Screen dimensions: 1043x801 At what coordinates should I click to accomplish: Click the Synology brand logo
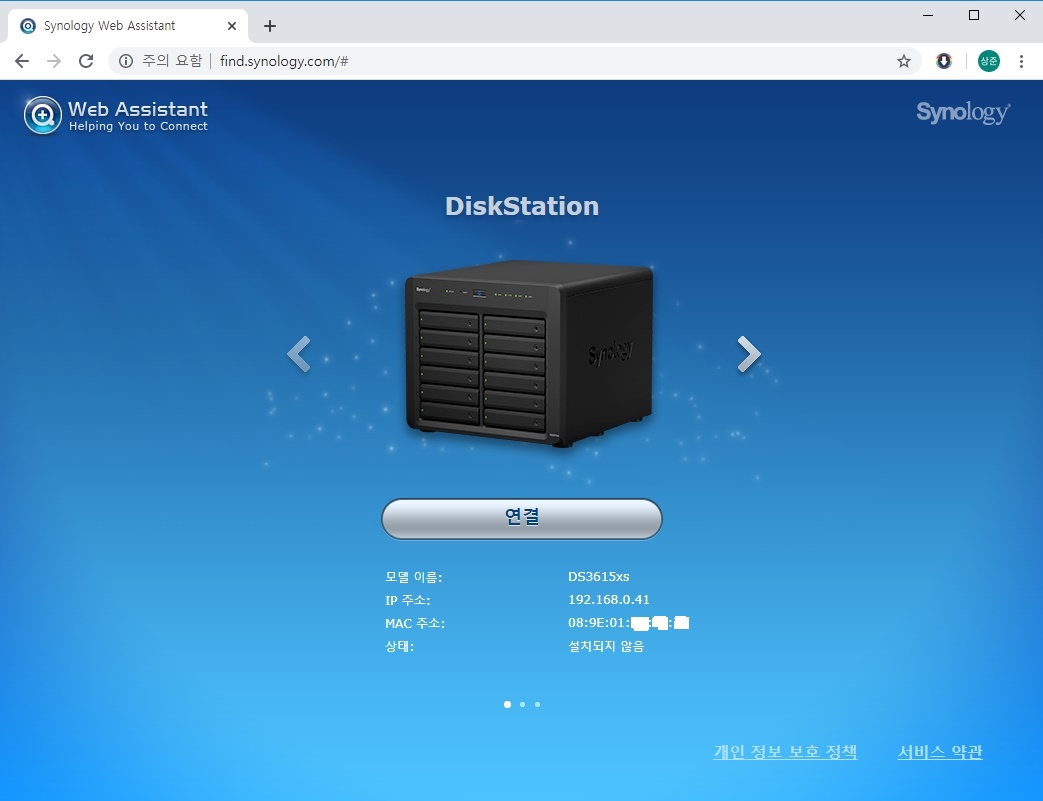[963, 112]
